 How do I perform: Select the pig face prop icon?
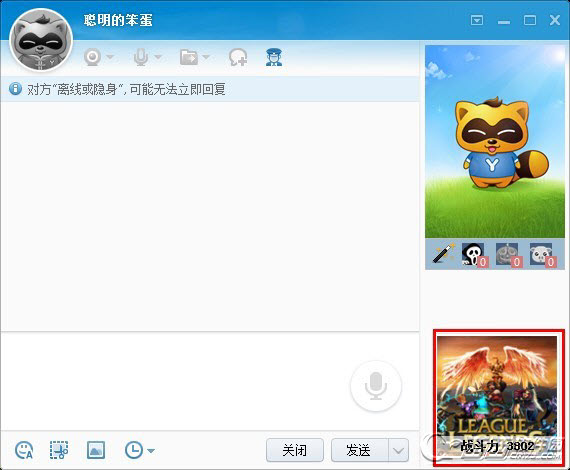pos(542,254)
